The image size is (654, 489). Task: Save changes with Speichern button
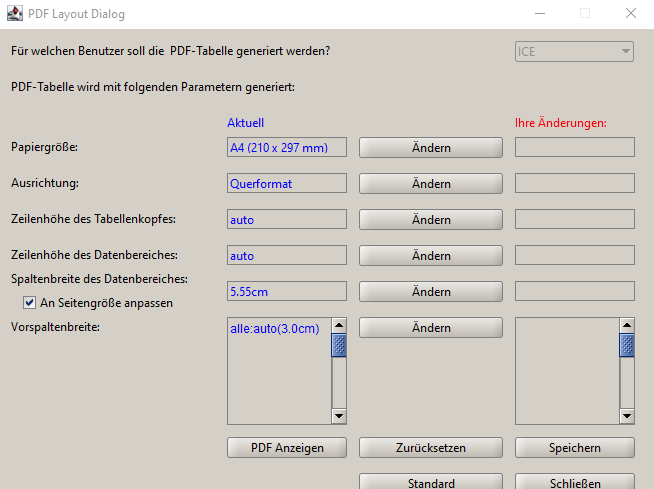pyautogui.click(x=575, y=448)
